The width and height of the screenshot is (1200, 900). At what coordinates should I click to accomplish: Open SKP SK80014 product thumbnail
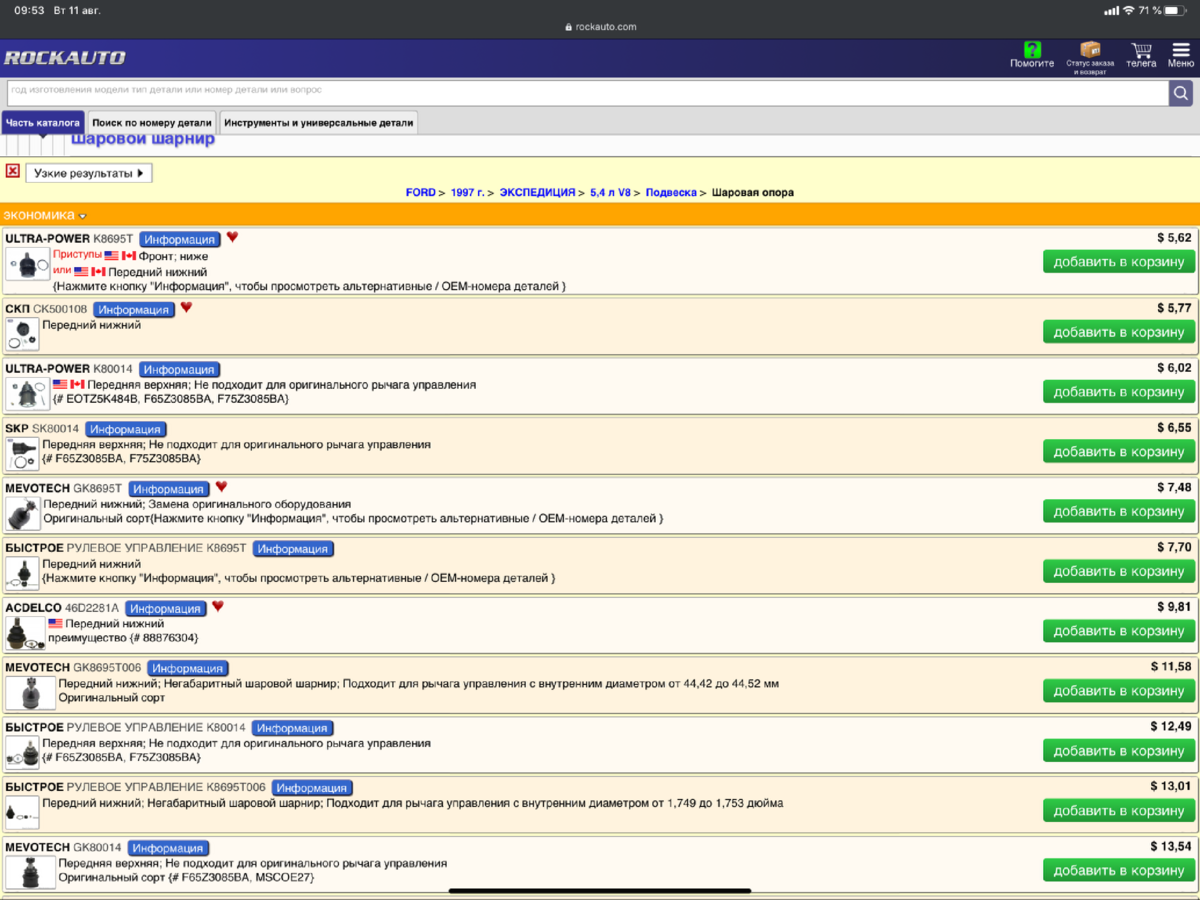coord(22,454)
